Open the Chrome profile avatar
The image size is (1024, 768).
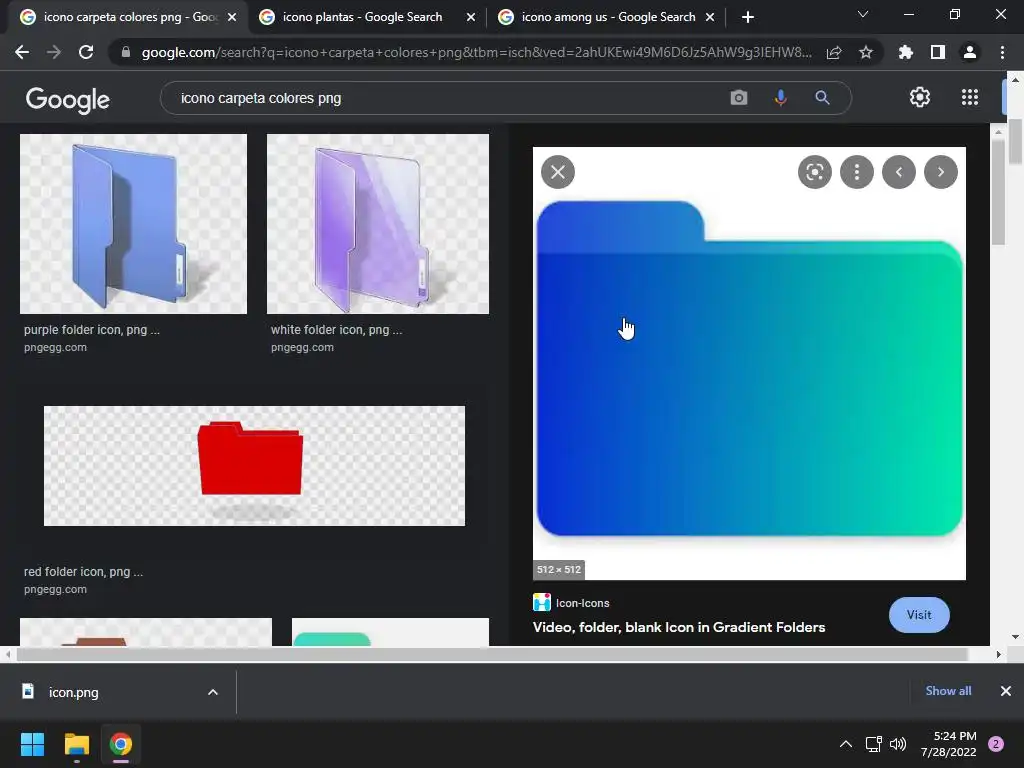(x=970, y=52)
